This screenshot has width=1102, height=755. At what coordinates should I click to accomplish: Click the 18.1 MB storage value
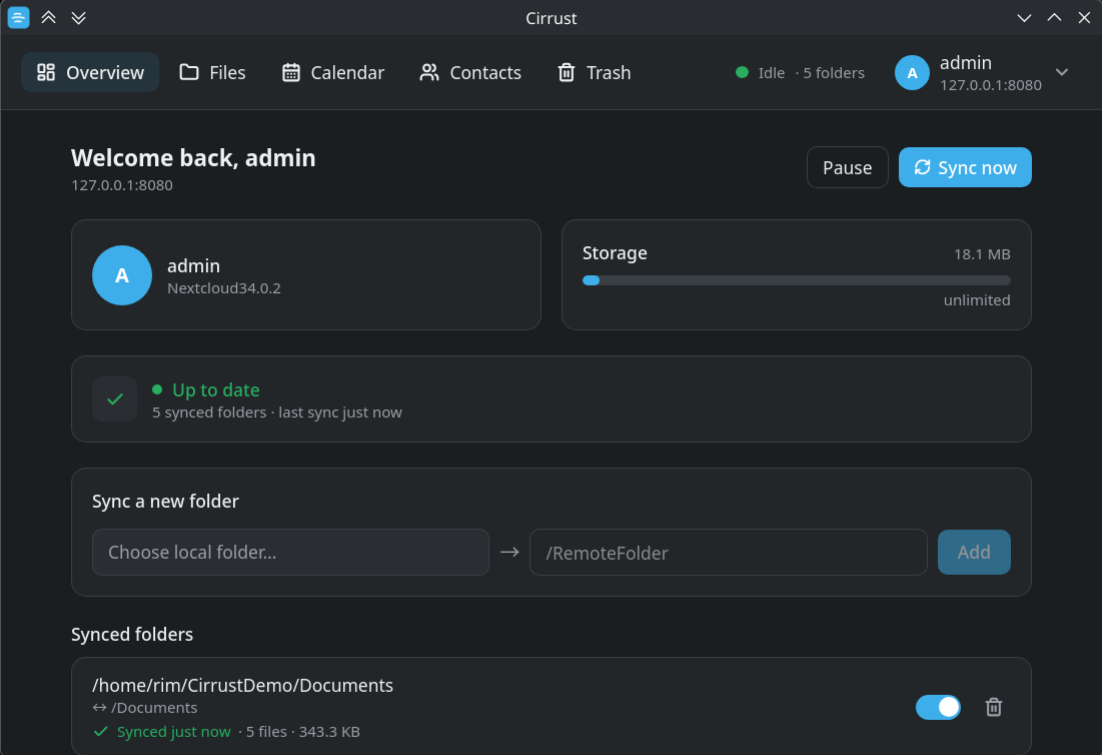[982, 254]
